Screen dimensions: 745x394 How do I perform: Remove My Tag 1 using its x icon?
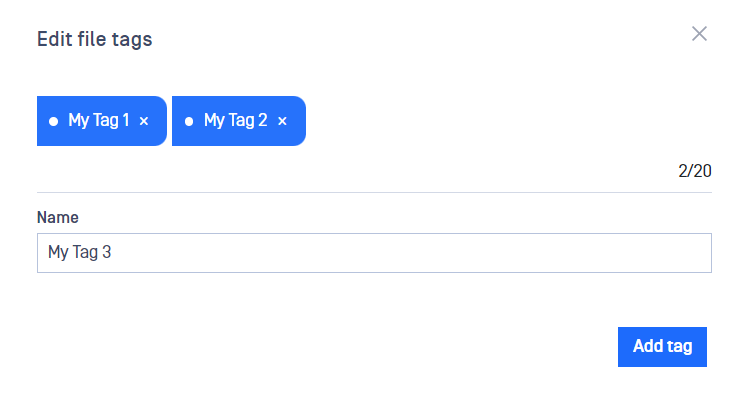pyautogui.click(x=144, y=121)
